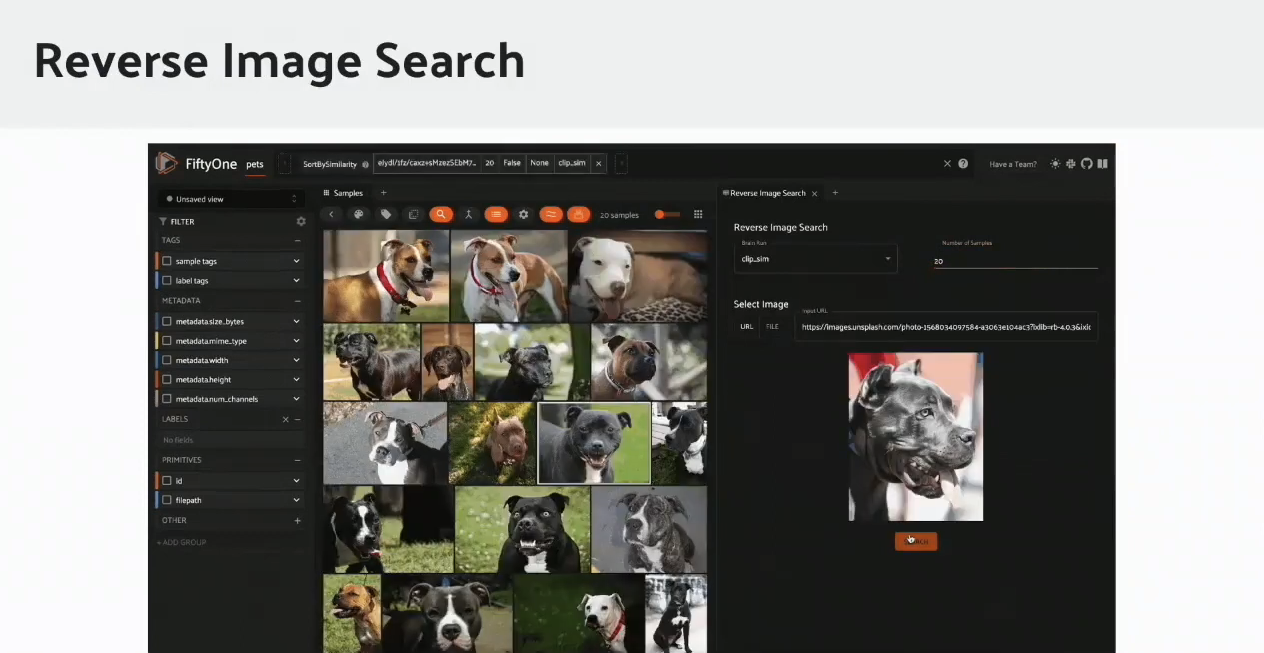Switch to grid view using the grid icon
The image size is (1264, 653).
pos(698,214)
